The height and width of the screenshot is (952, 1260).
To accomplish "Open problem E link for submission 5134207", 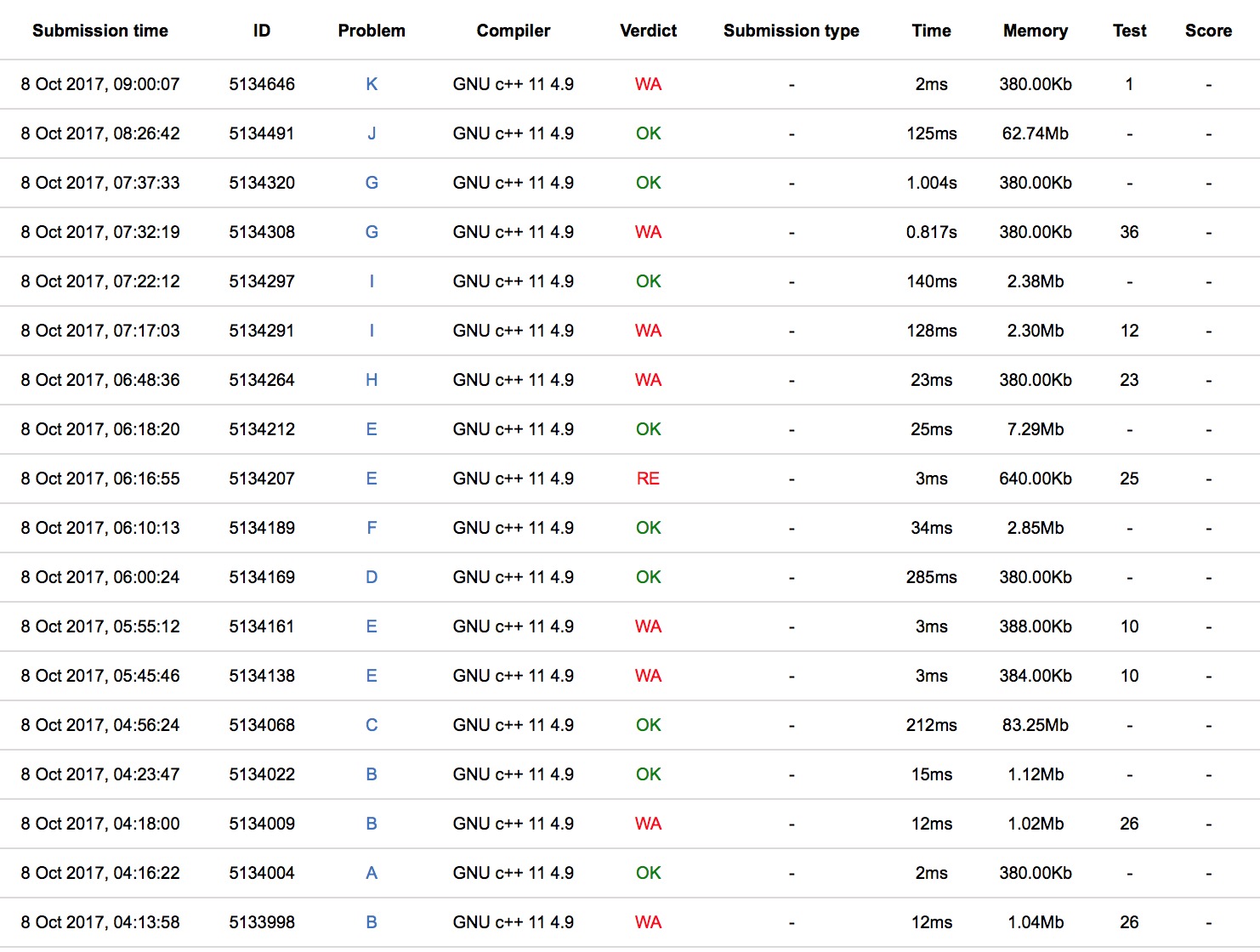I will (372, 479).
